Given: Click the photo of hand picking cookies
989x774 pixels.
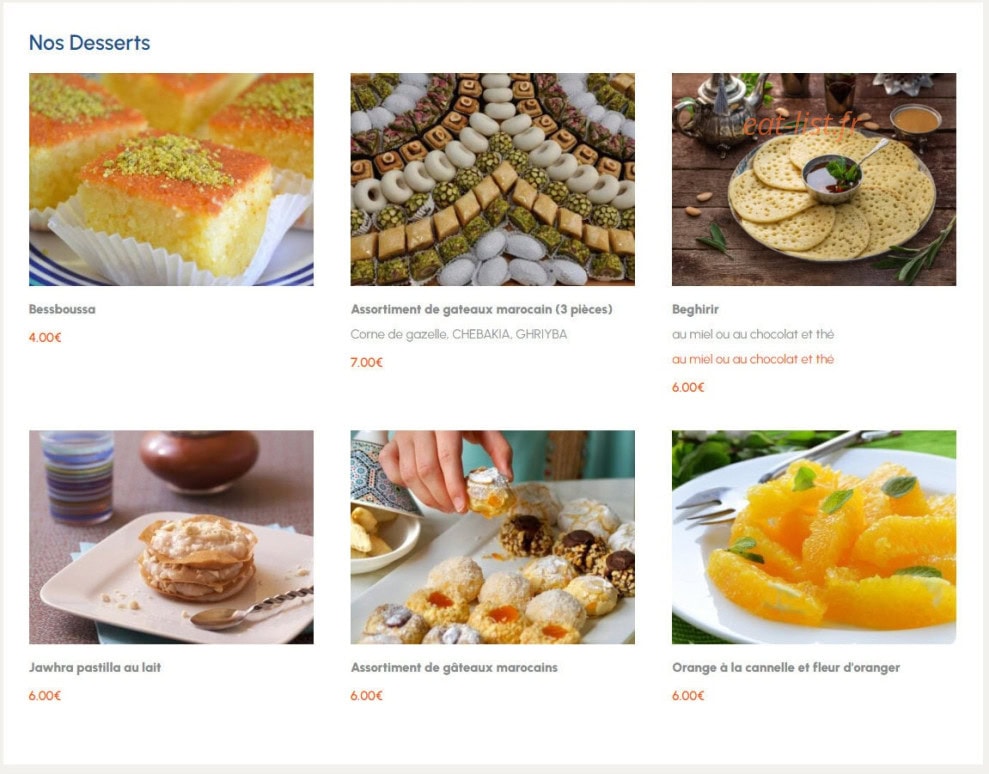Looking at the screenshot, I should (x=493, y=537).
